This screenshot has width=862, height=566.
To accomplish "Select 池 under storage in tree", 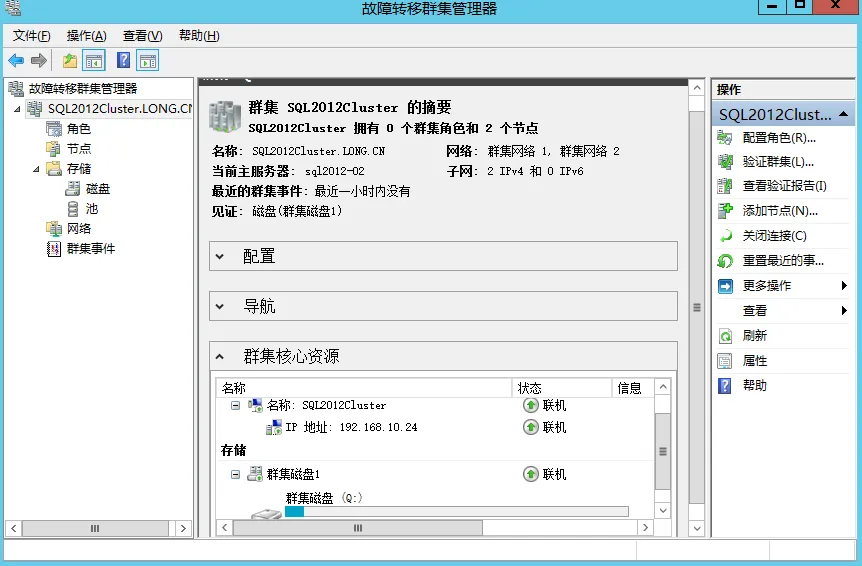I will [91, 209].
